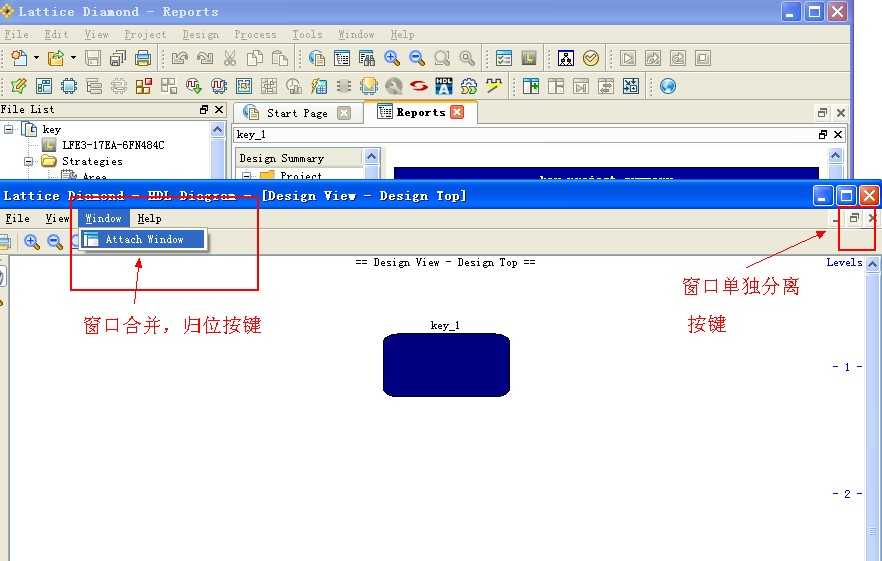
Task: Click the HDL Diagram hierarchy icon
Action: click(x=566, y=58)
